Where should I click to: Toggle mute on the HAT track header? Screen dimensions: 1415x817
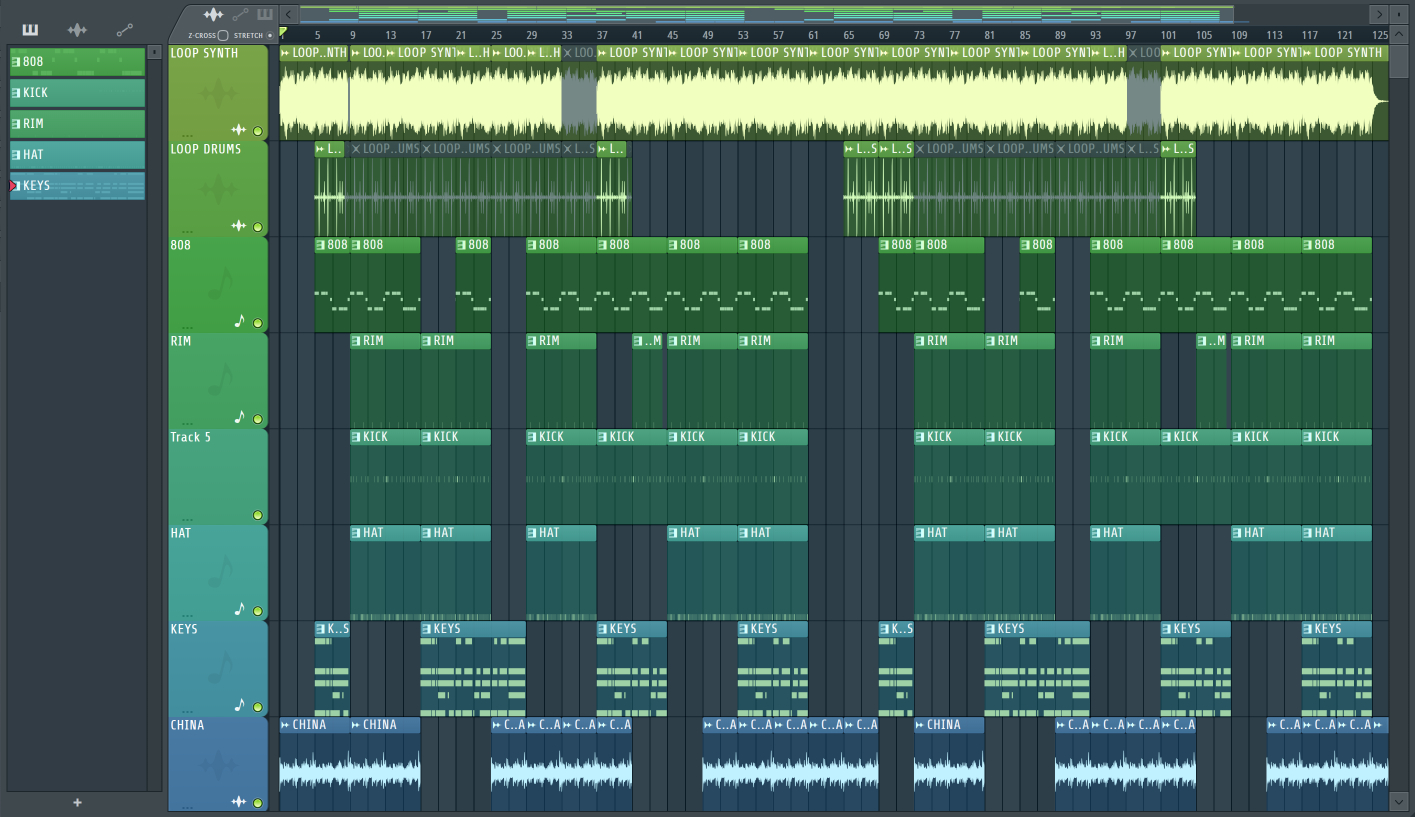[x=258, y=611]
